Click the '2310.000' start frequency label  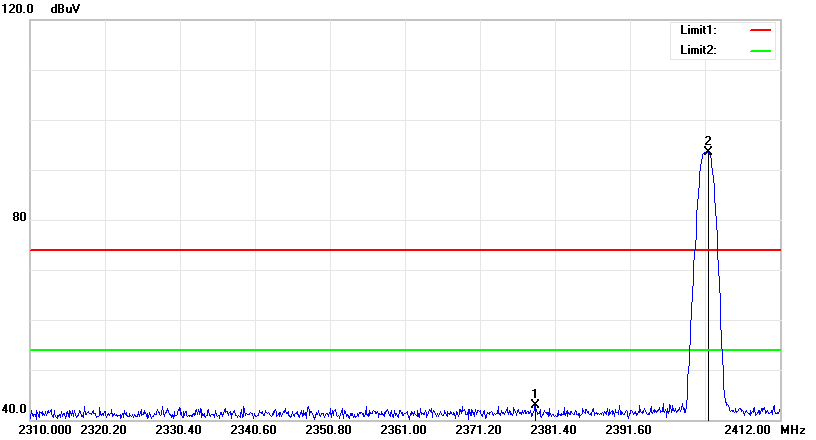pos(45,430)
